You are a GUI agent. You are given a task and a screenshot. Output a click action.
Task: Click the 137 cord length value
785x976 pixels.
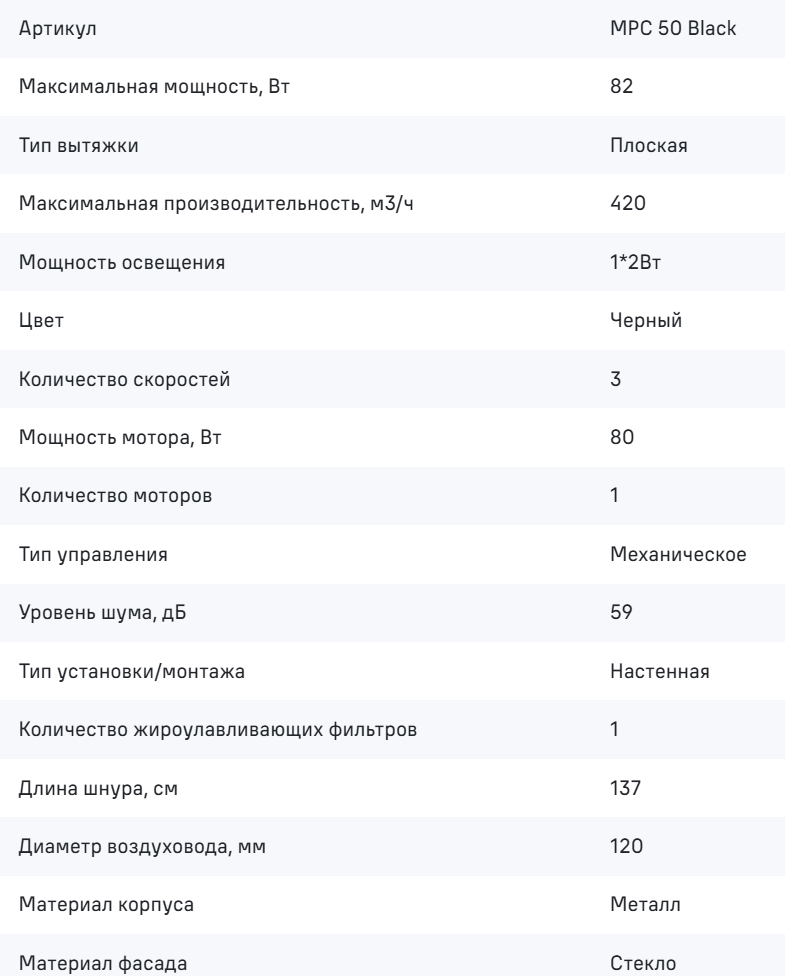point(626,788)
